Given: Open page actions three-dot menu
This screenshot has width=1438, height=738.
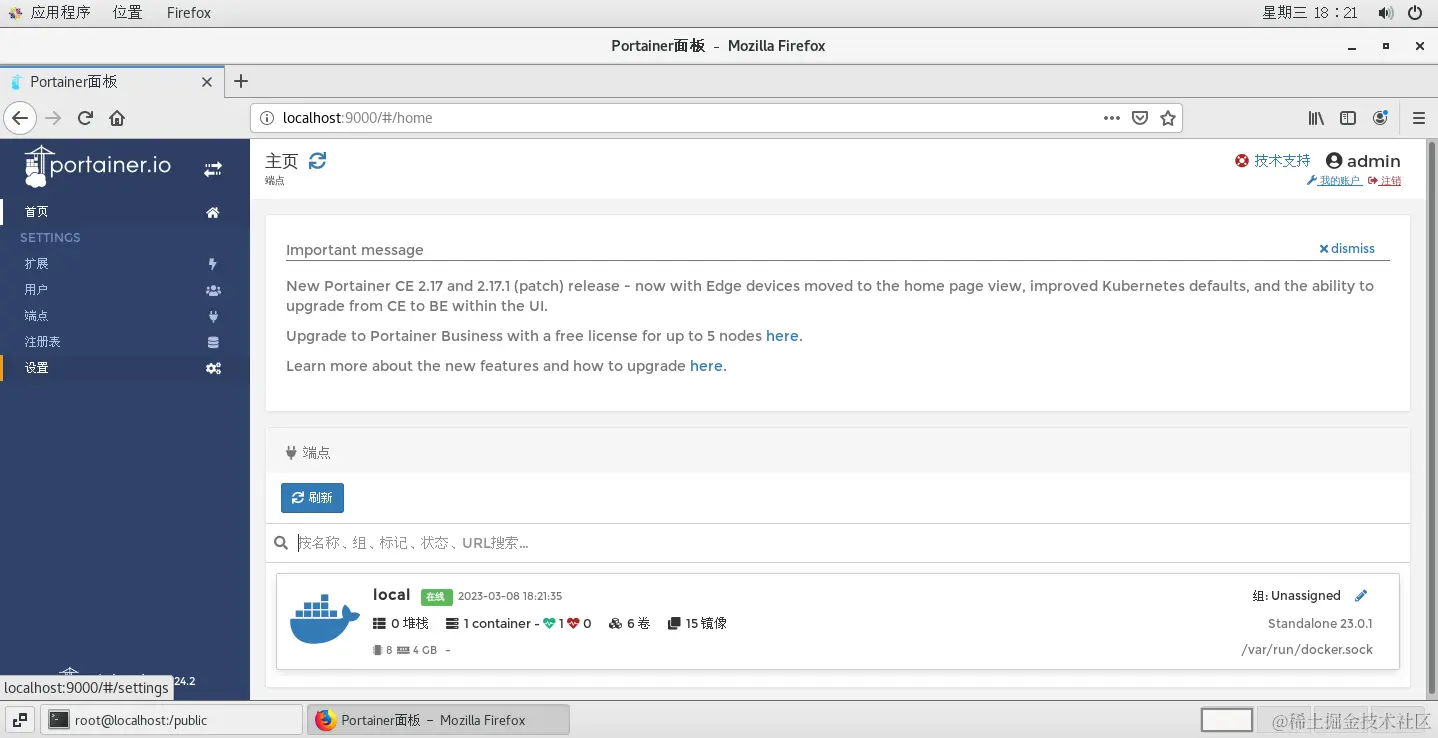Looking at the screenshot, I should click(1112, 118).
